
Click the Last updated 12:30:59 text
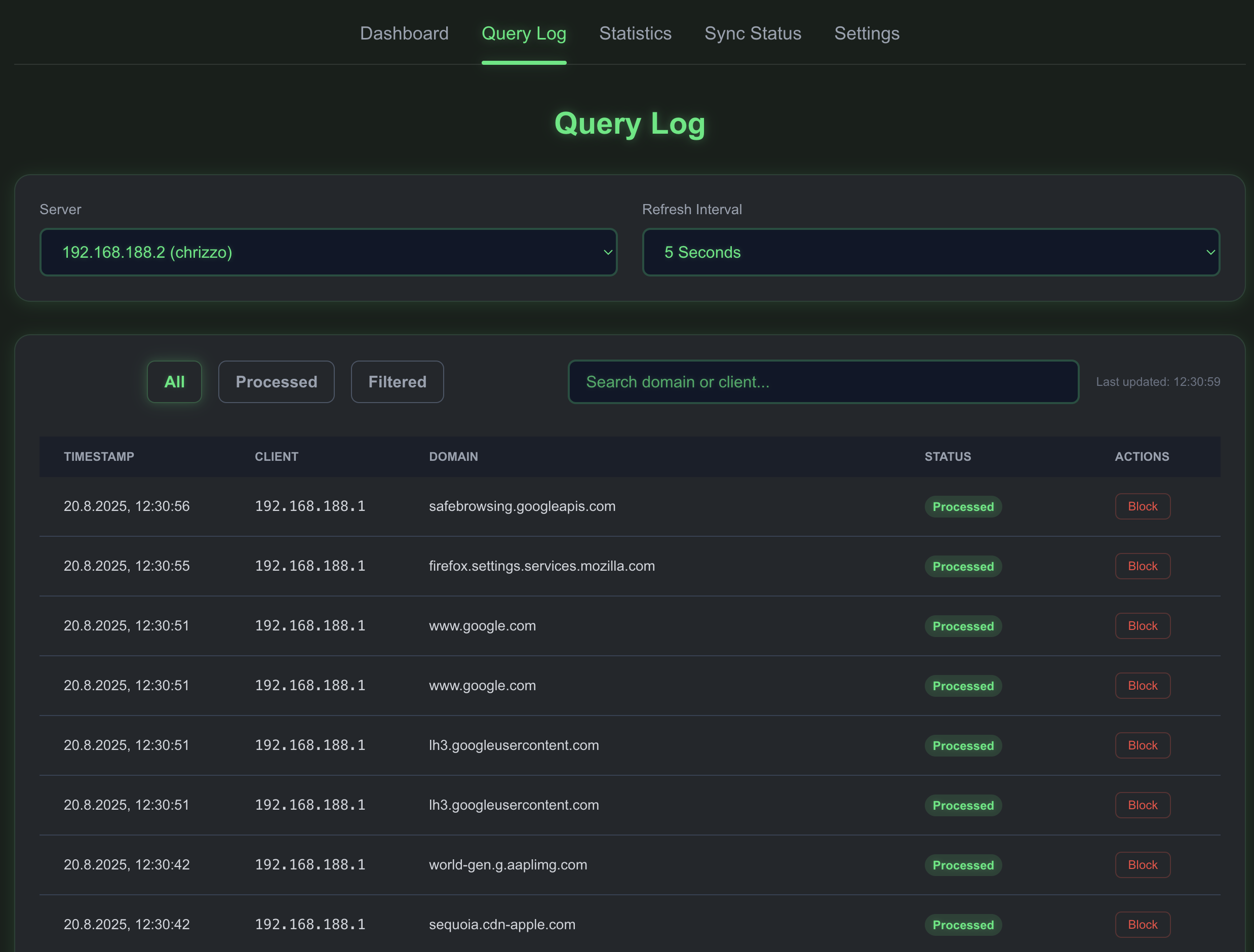pyautogui.click(x=1158, y=382)
